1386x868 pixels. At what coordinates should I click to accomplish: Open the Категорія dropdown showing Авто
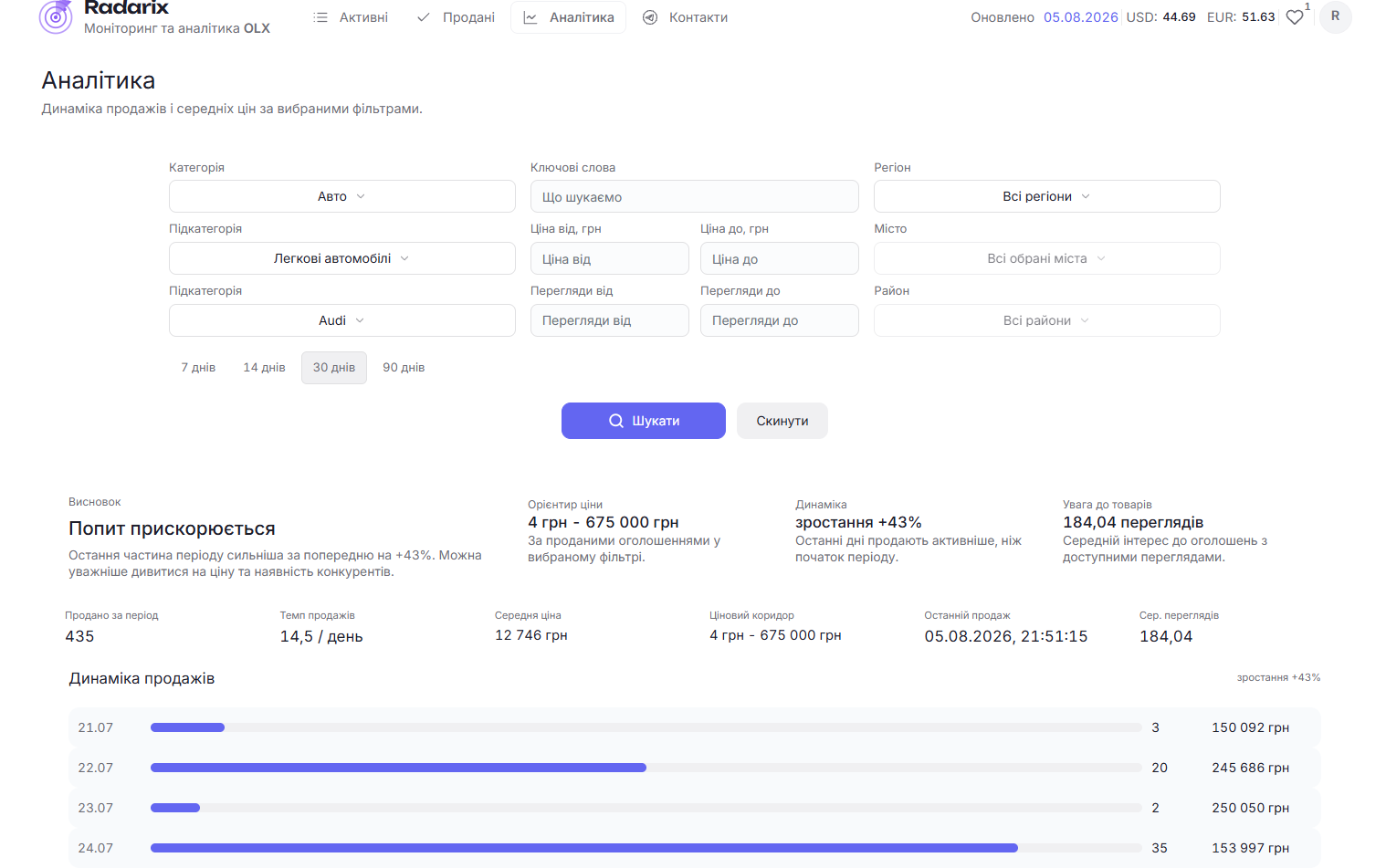pos(342,196)
